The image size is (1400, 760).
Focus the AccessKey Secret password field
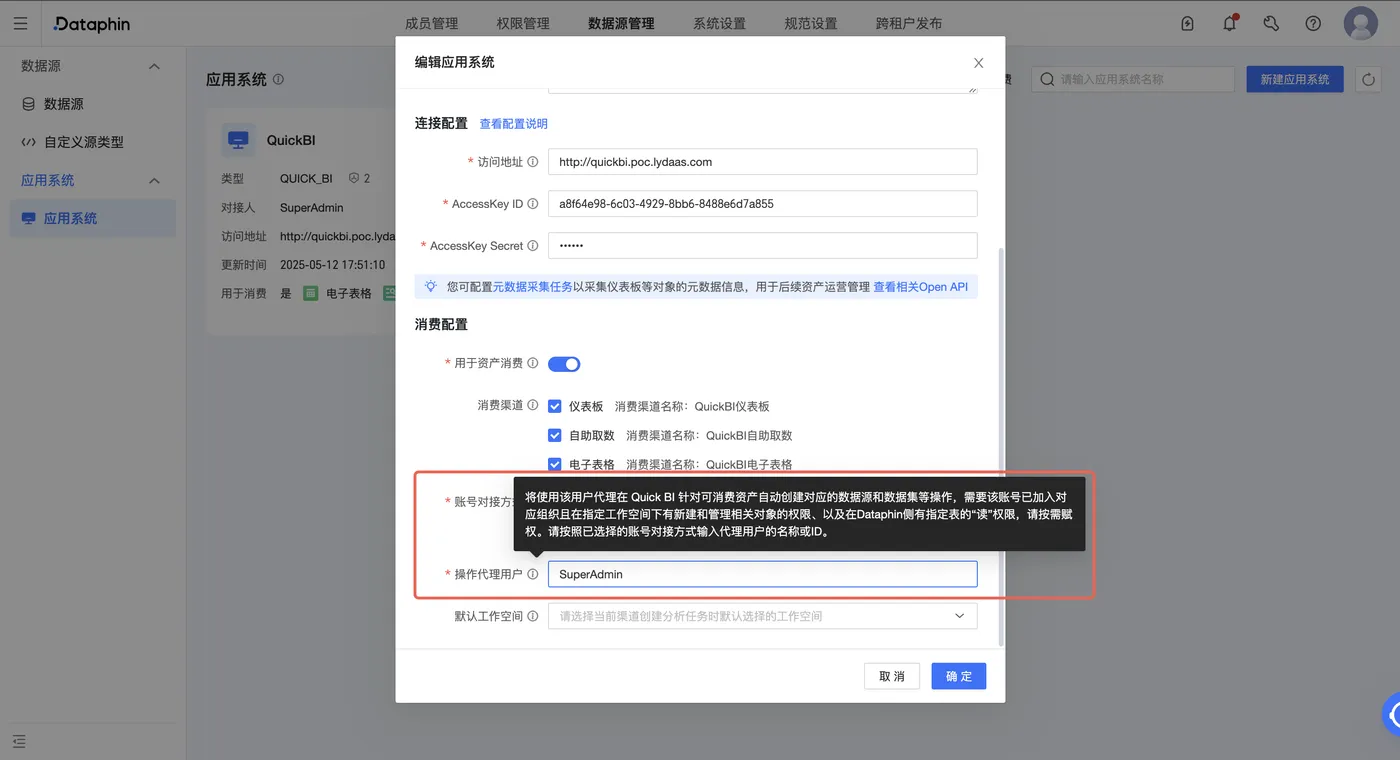coord(762,246)
